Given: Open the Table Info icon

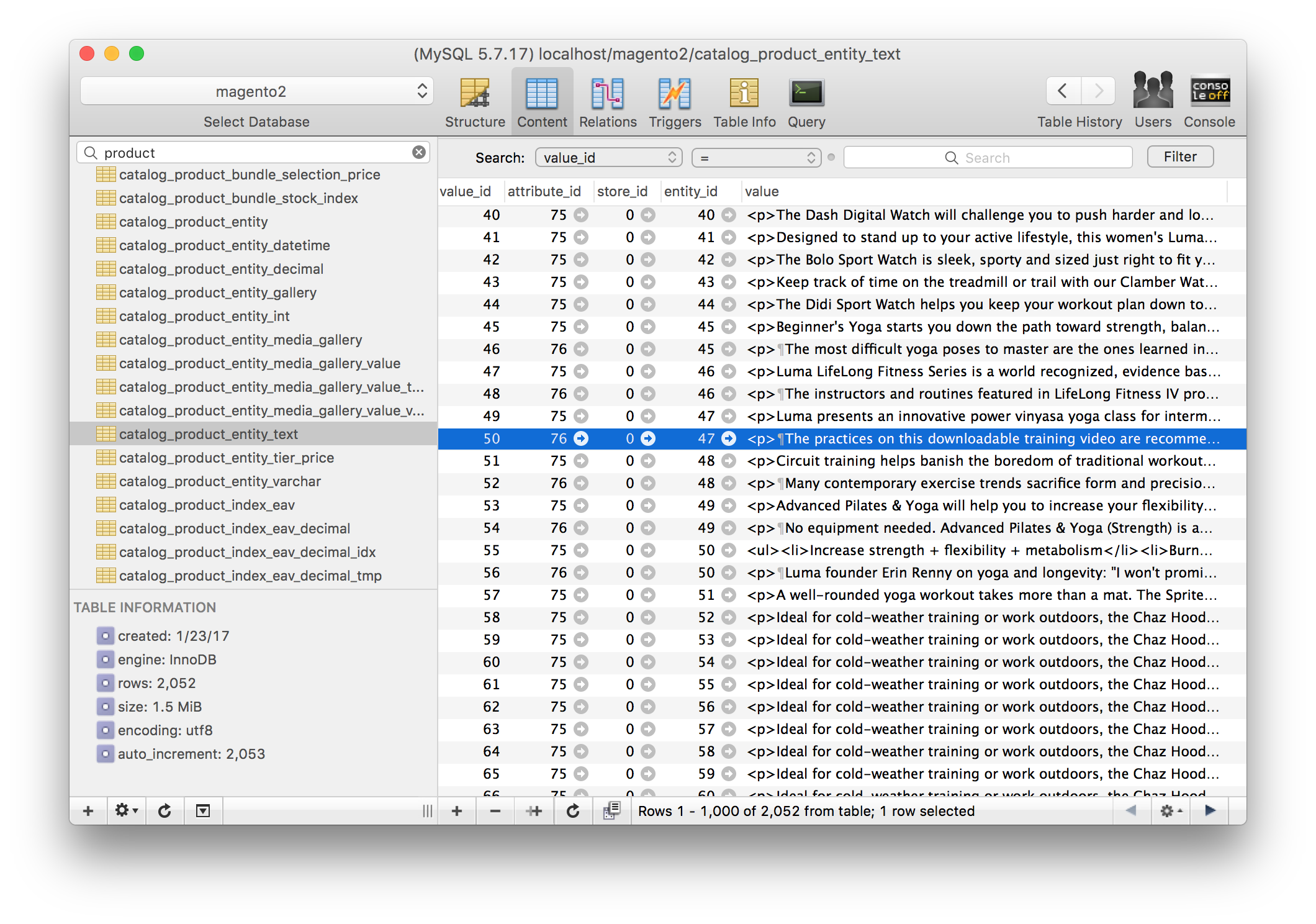Looking at the screenshot, I should pyautogui.click(x=744, y=94).
